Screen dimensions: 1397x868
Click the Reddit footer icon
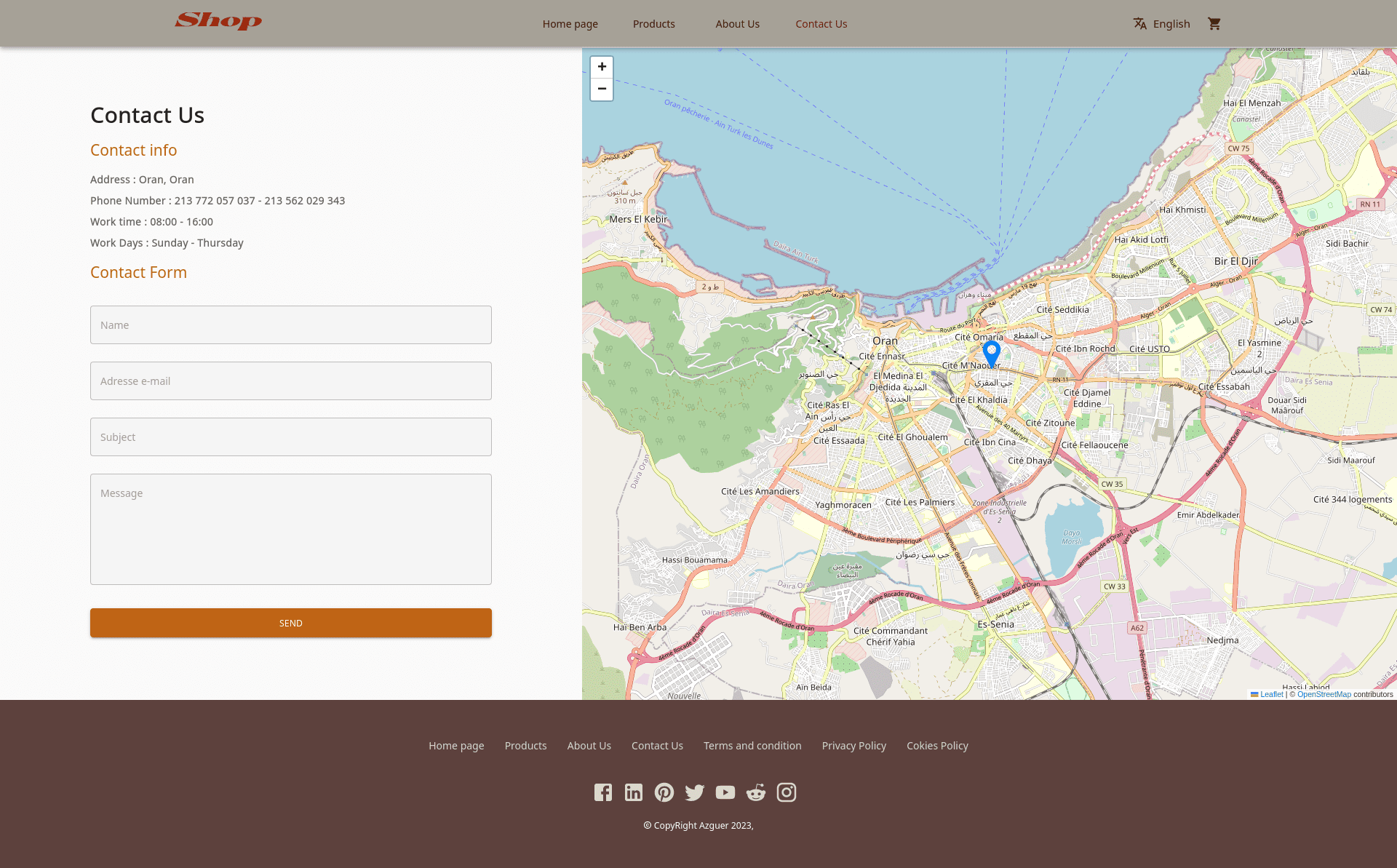pyautogui.click(x=755, y=792)
